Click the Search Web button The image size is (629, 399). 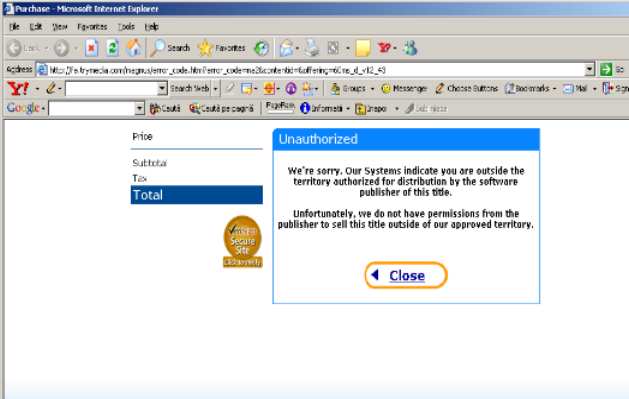(190, 88)
